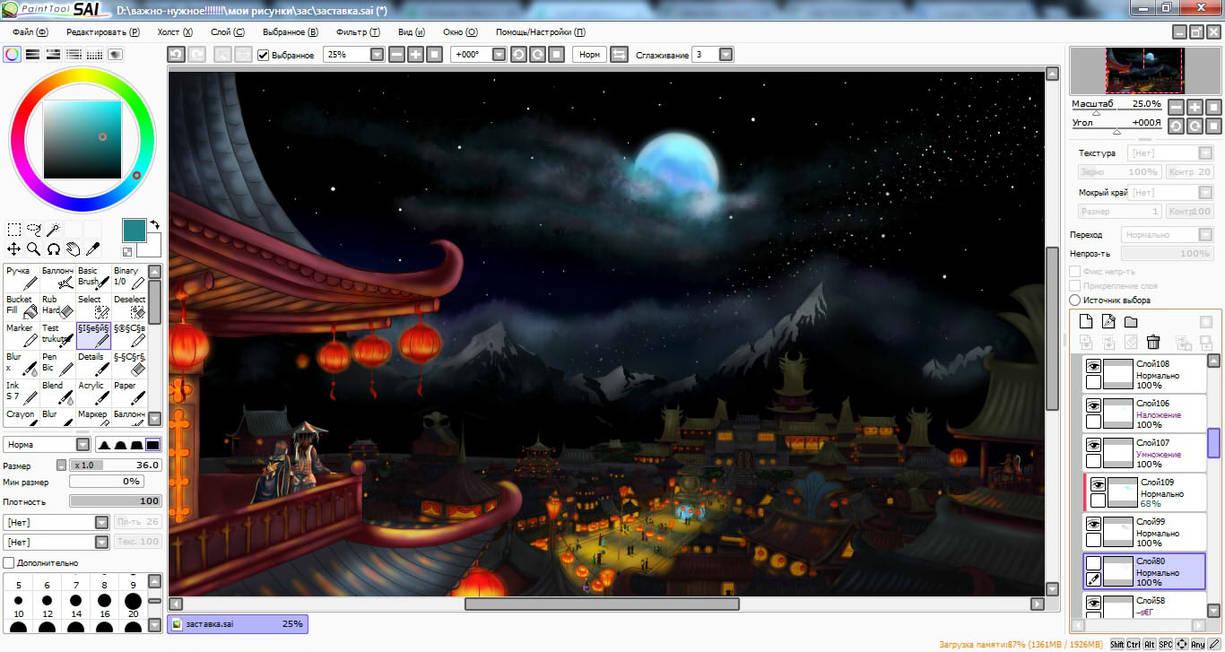Enable the Дополнительно checkbox
Viewport: 1225px width, 652px height.
(9, 563)
